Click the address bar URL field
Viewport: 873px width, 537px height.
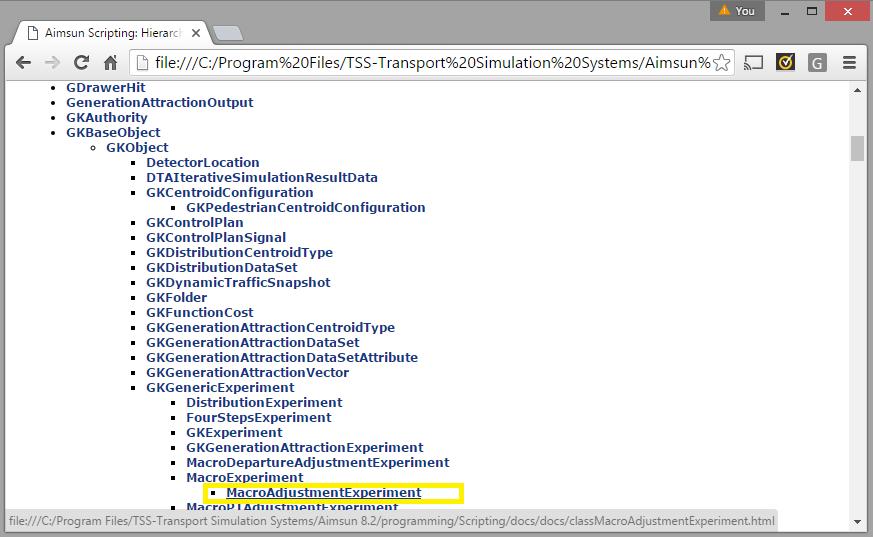coord(430,63)
